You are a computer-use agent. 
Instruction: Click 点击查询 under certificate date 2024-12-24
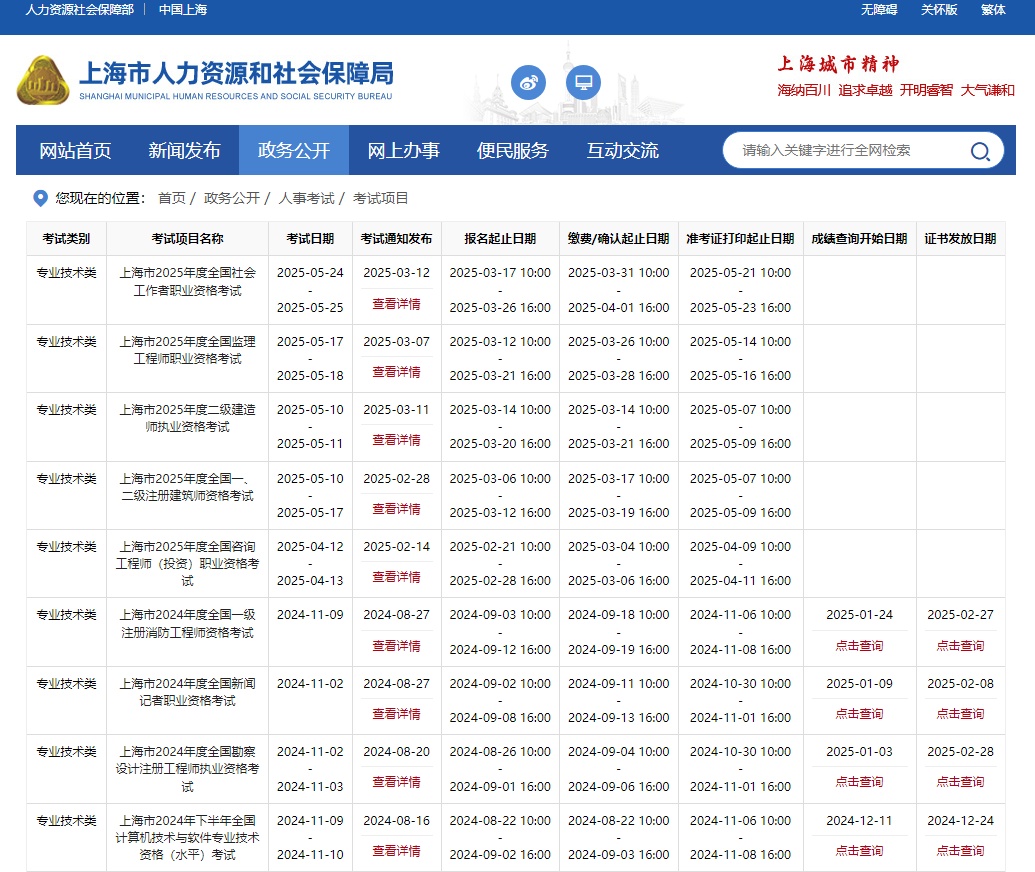pos(960,851)
